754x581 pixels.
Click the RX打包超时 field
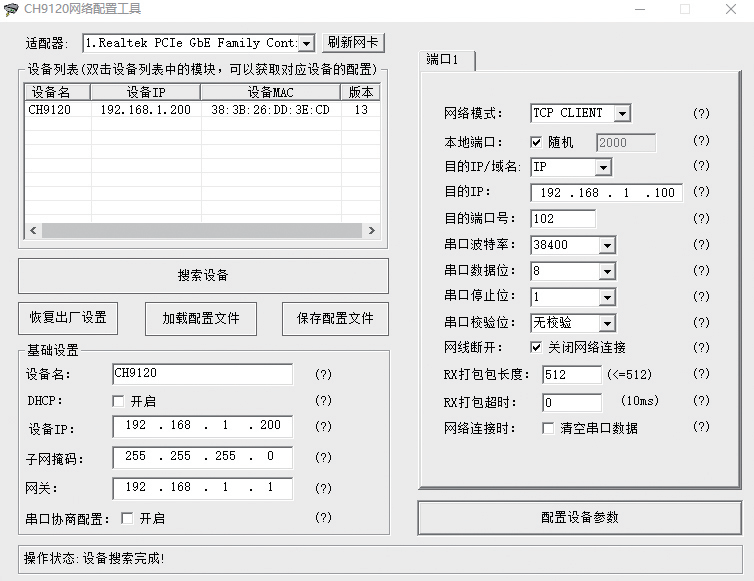[x=572, y=402]
